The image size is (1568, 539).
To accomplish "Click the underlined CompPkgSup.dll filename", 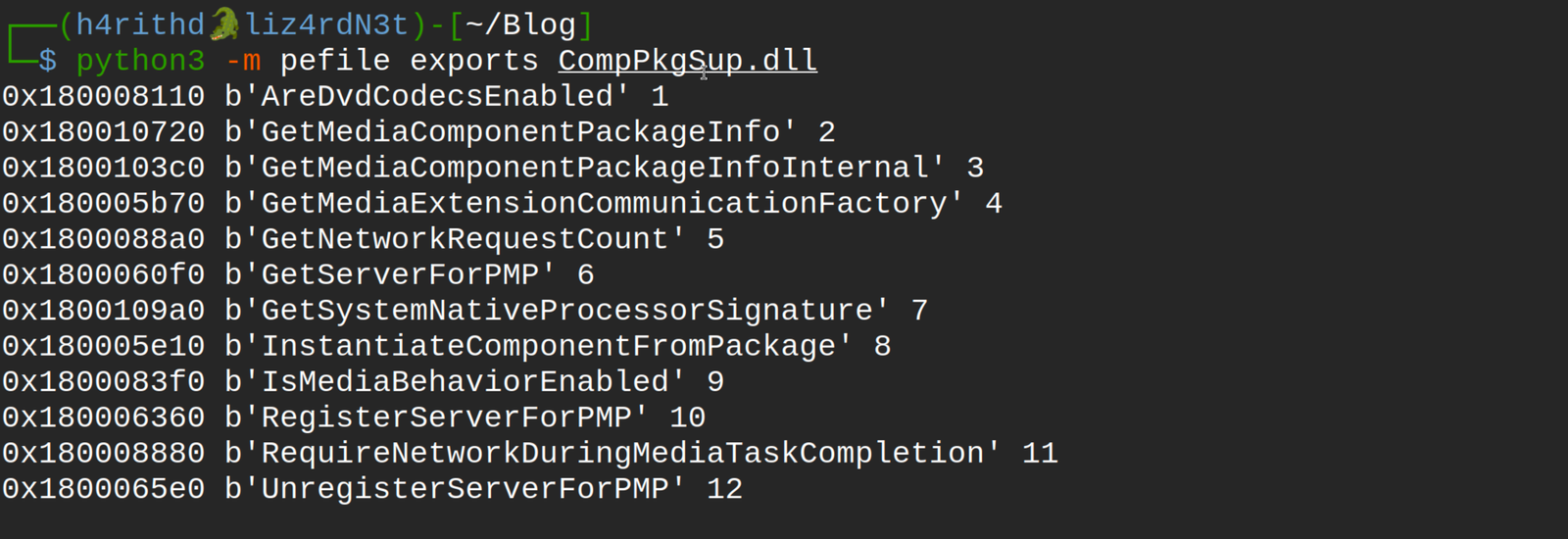I will point(687,61).
